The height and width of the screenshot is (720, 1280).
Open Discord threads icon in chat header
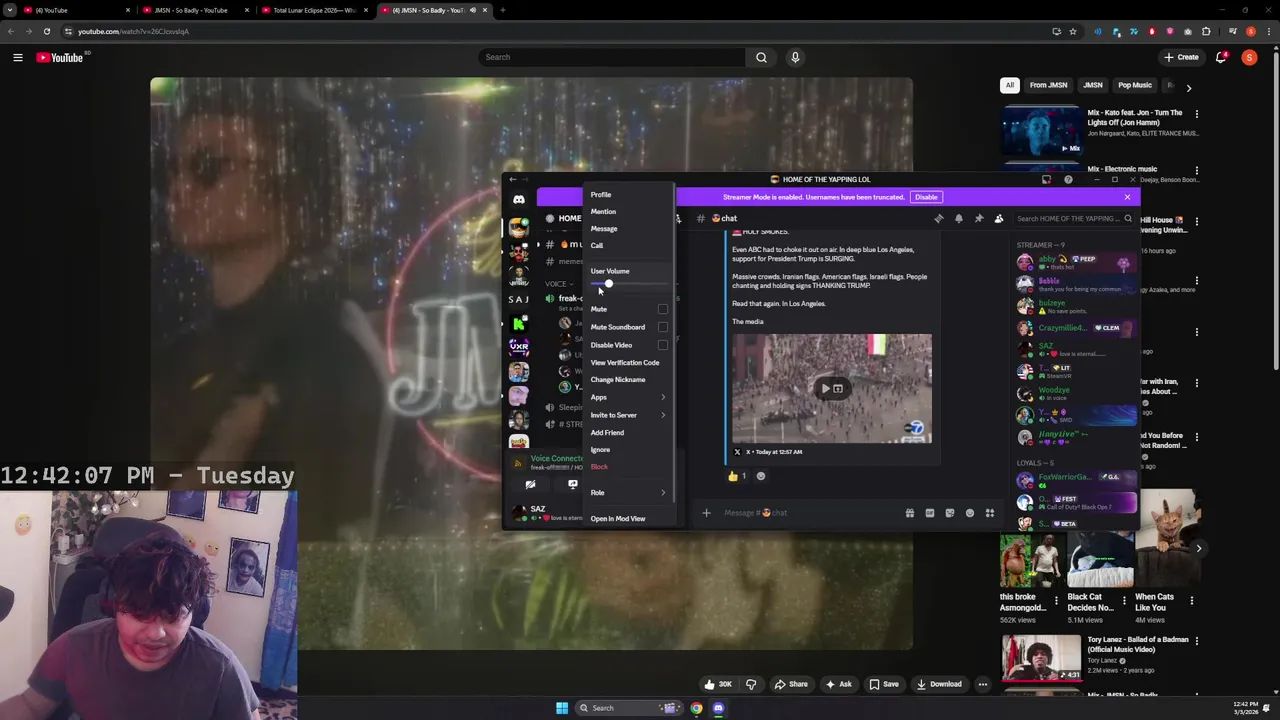click(x=938, y=218)
